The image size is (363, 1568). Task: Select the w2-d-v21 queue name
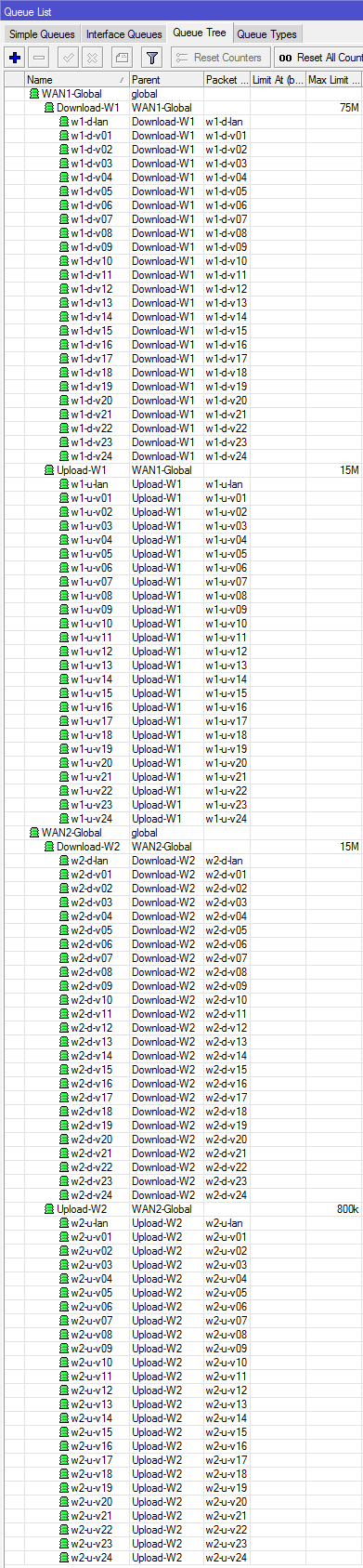pos(92,1153)
